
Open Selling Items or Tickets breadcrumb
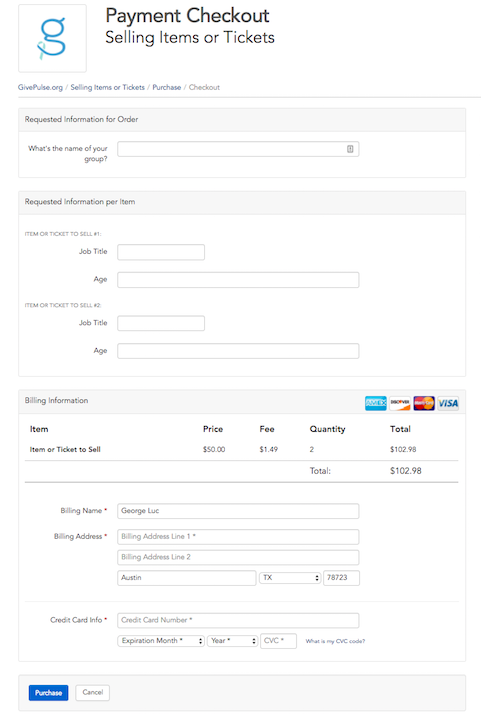[x=107, y=87]
